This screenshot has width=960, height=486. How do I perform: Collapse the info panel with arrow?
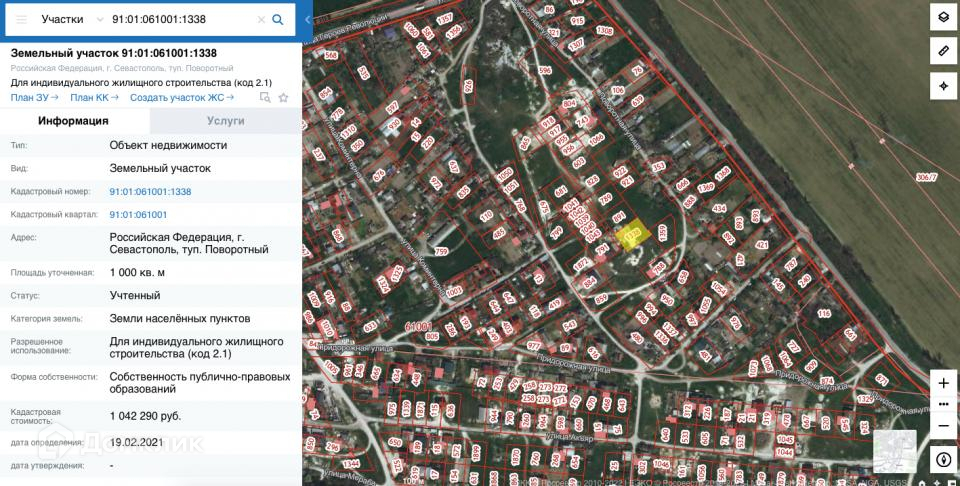tap(307, 20)
